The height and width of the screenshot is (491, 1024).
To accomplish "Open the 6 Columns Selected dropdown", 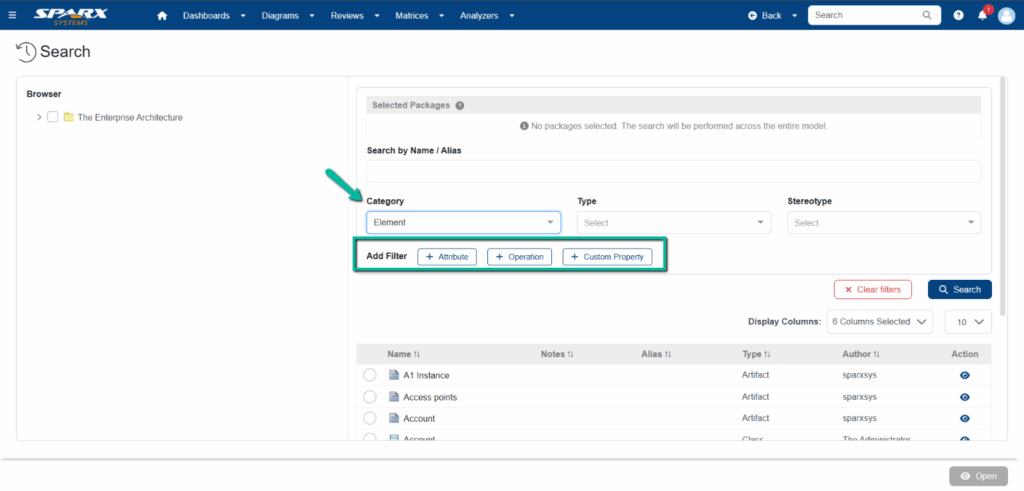I will tap(879, 322).
